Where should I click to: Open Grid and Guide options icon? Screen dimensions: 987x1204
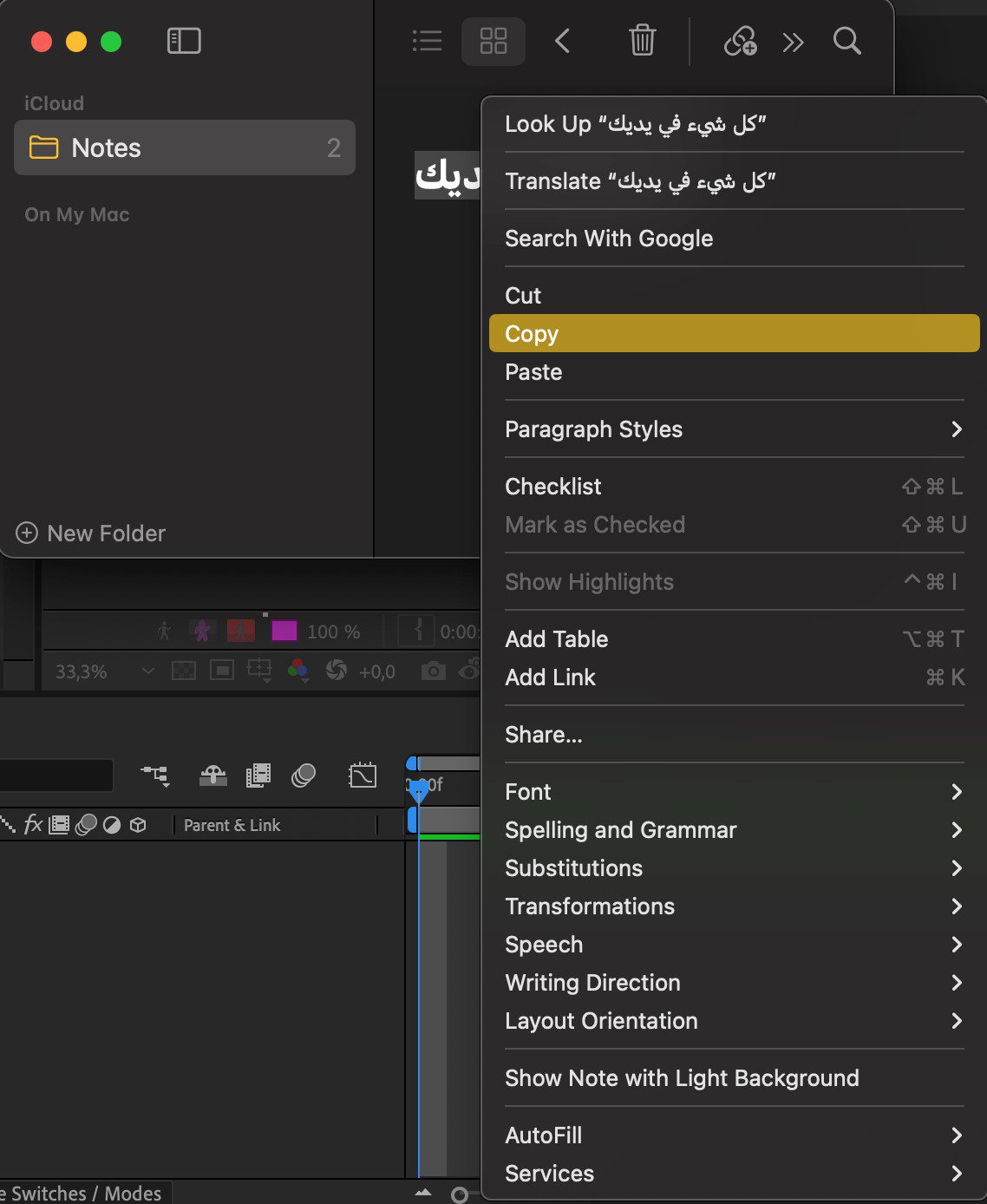[259, 671]
